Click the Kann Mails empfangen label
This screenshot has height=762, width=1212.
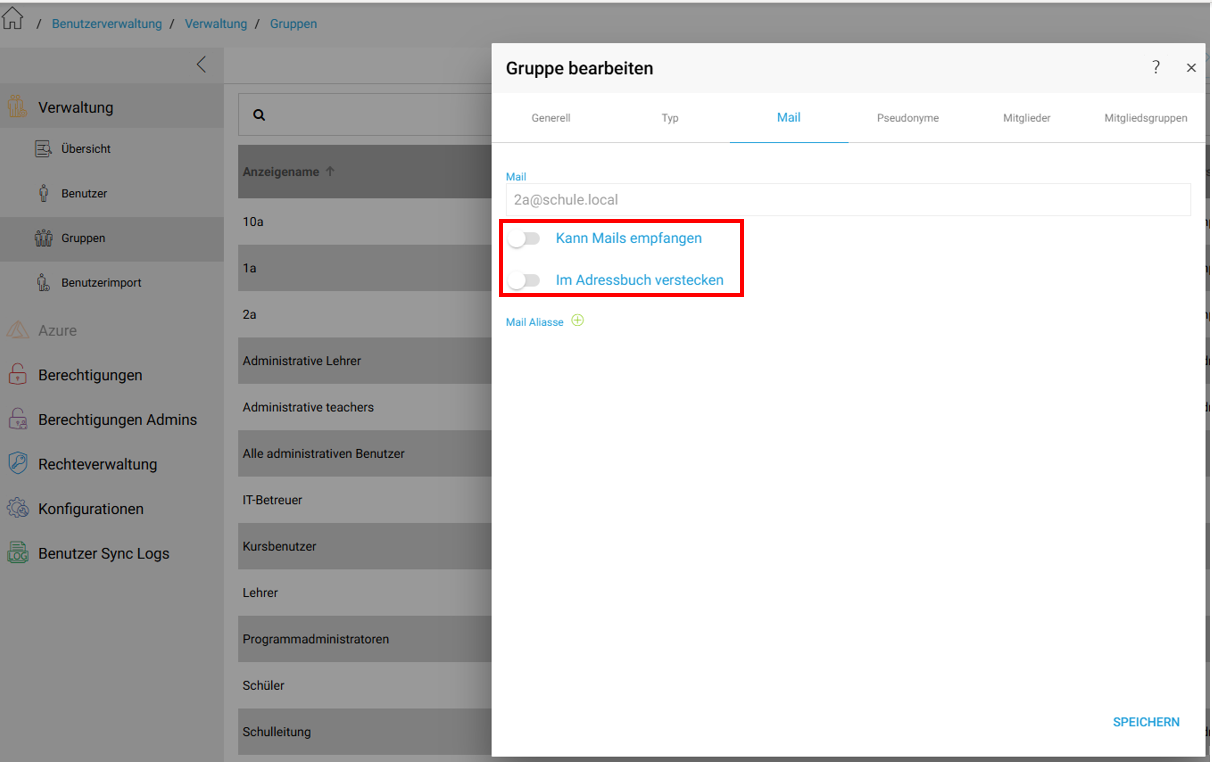pos(629,238)
